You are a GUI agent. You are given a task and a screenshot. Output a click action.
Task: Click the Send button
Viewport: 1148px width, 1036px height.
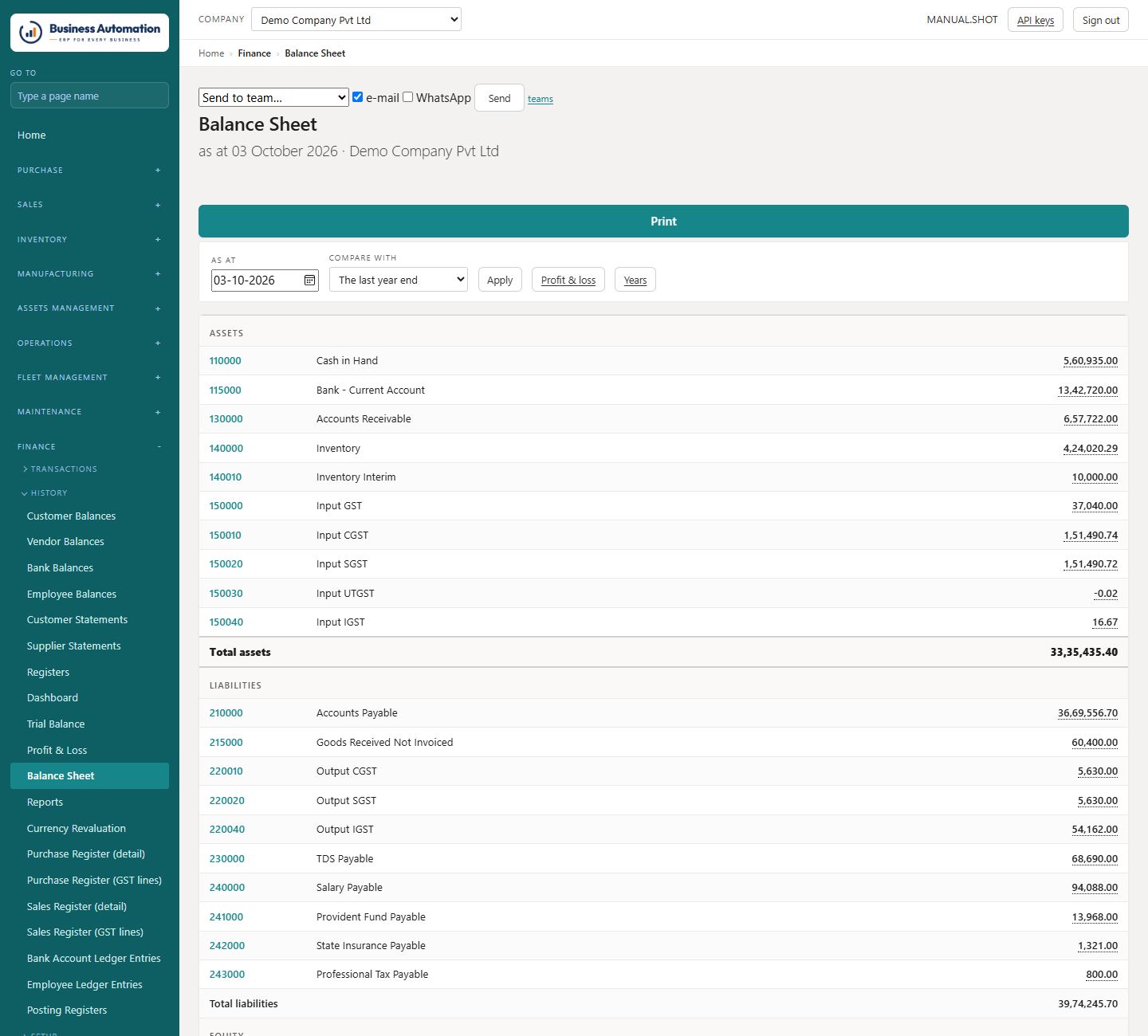tap(499, 98)
